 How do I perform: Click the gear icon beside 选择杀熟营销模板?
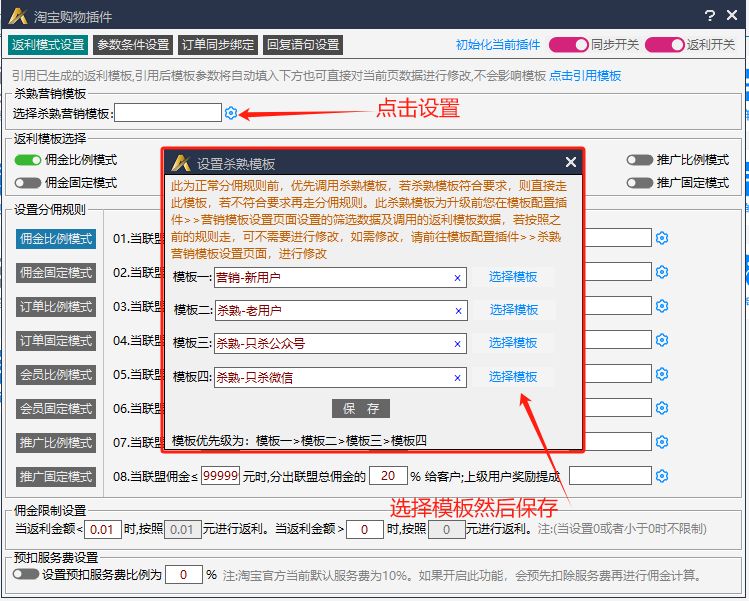click(231, 113)
